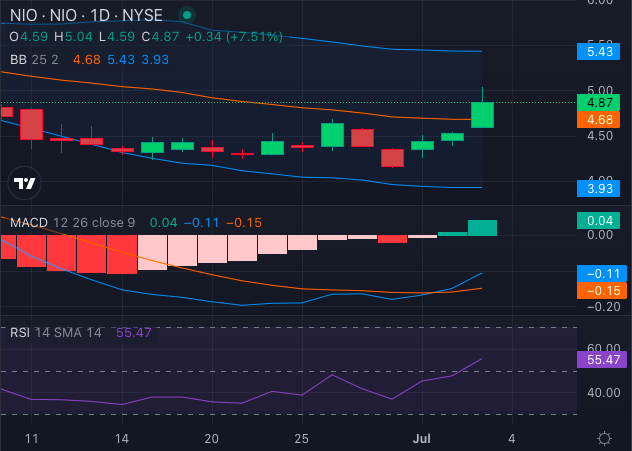The width and height of the screenshot is (632, 451).
Task: Click the BB legend basis value 4.68
Action: click(x=87, y=60)
